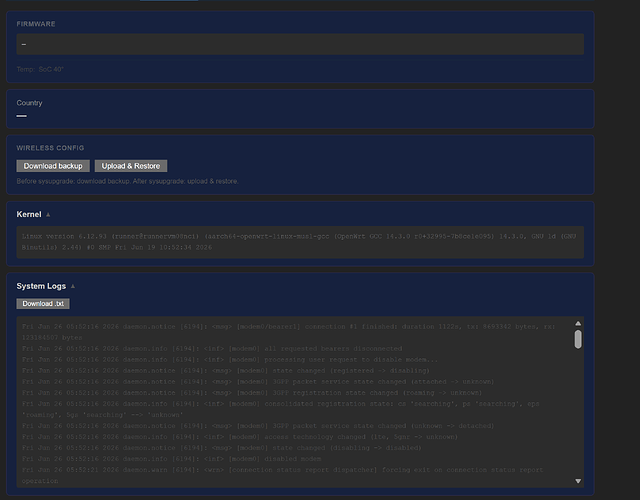
Task: Click the Country label
Action: tap(29, 103)
